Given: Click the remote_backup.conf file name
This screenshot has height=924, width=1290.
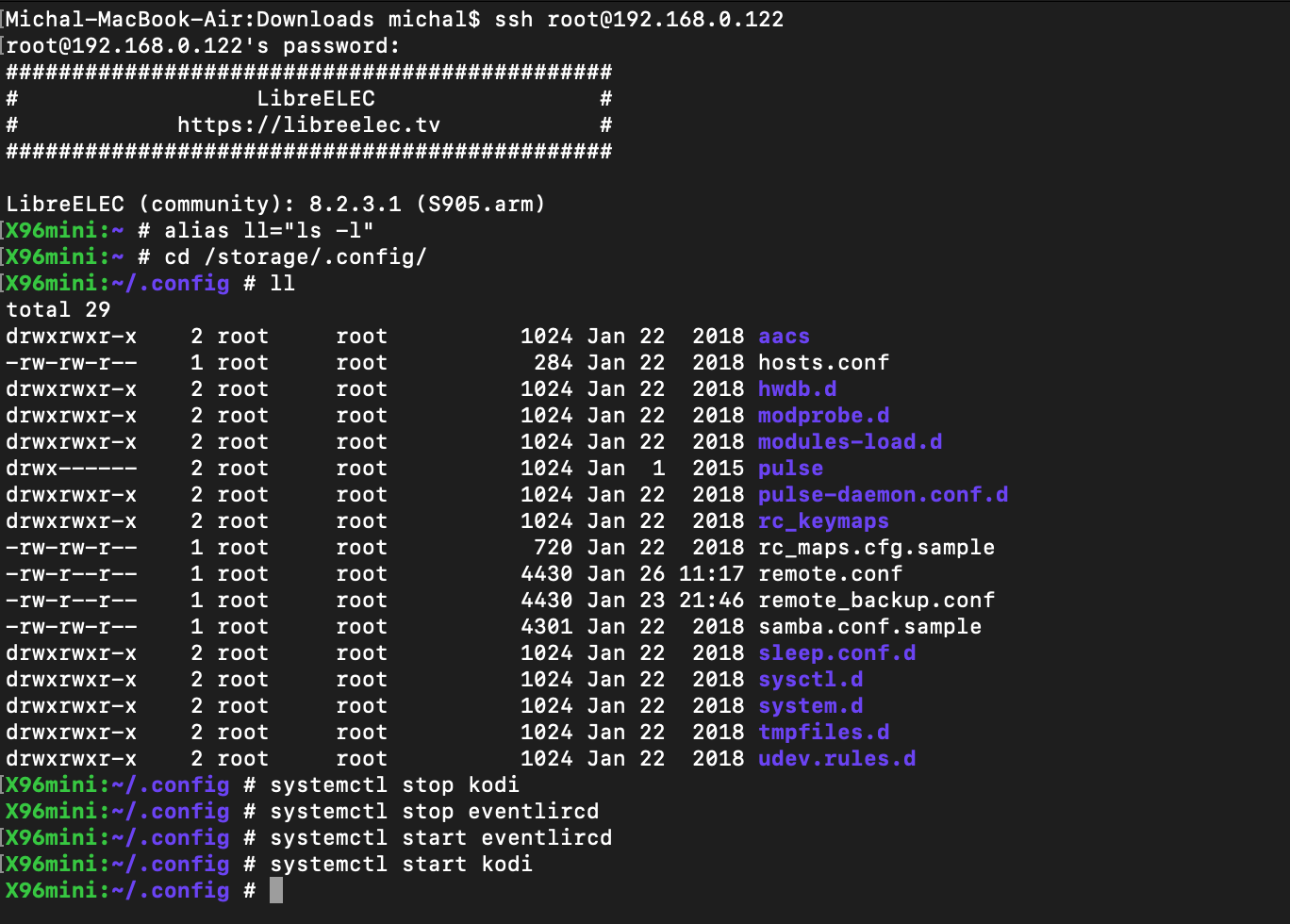Looking at the screenshot, I should pos(876,601).
